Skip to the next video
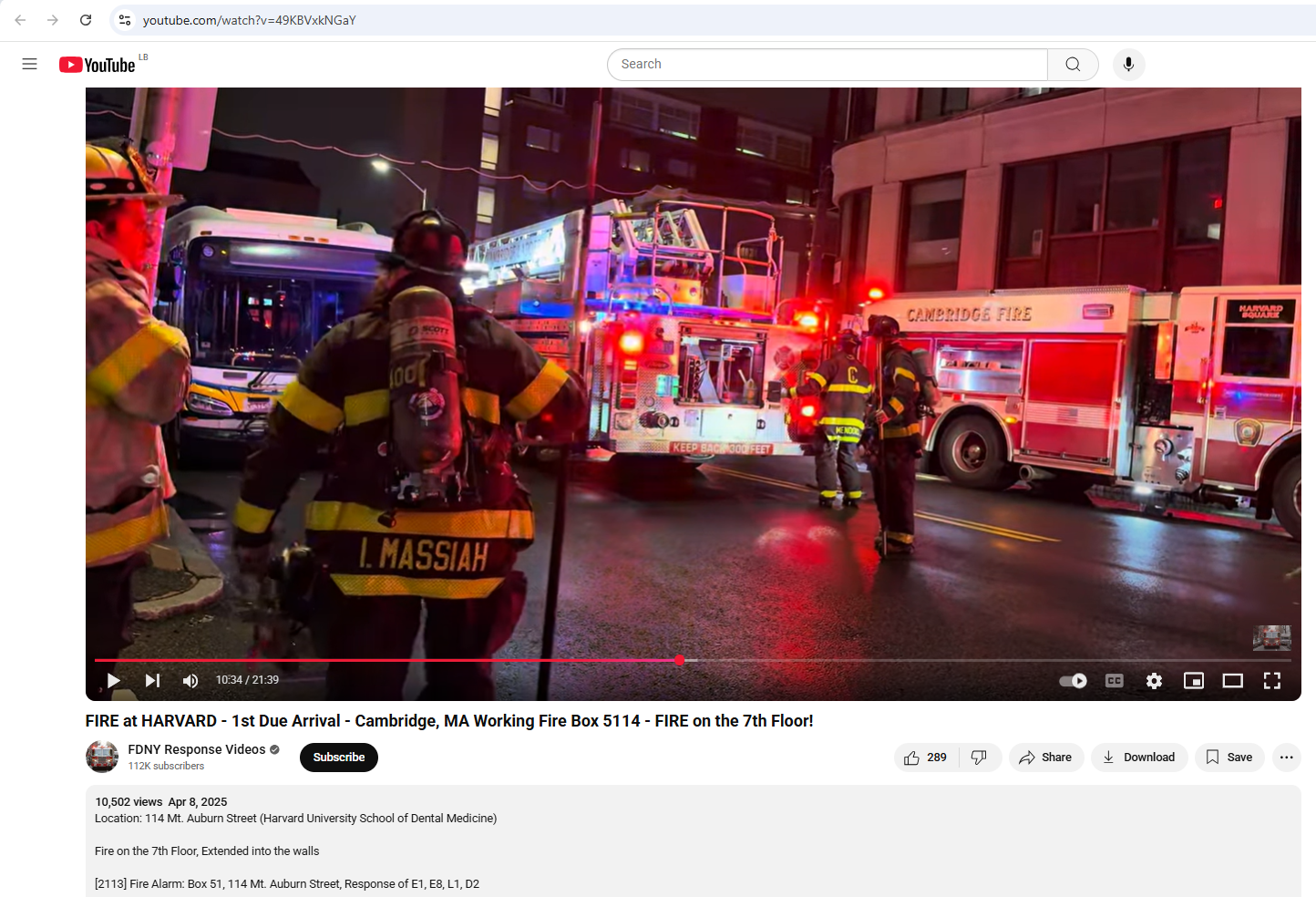1316x897 pixels. click(x=152, y=681)
